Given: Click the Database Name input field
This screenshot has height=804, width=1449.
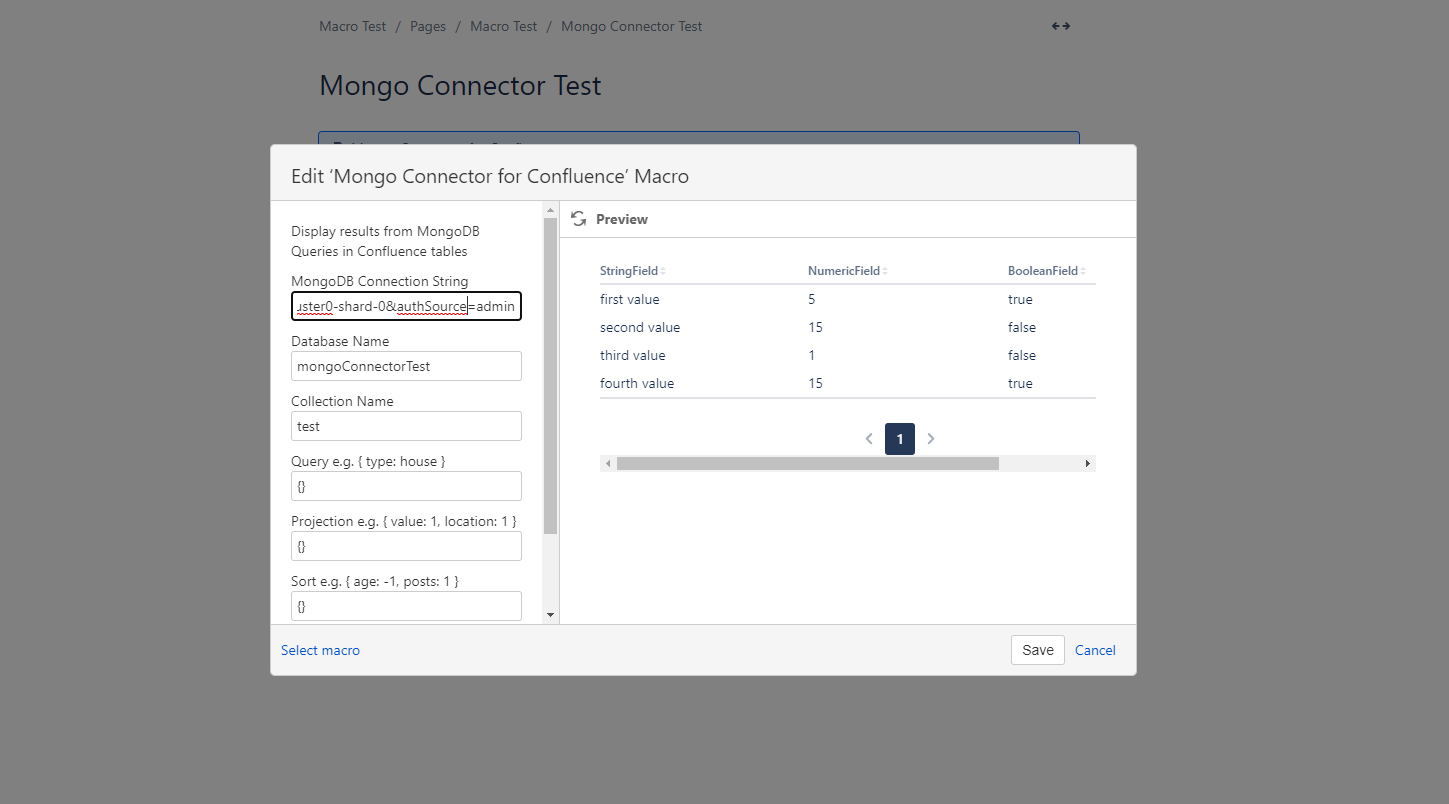Looking at the screenshot, I should (x=406, y=366).
